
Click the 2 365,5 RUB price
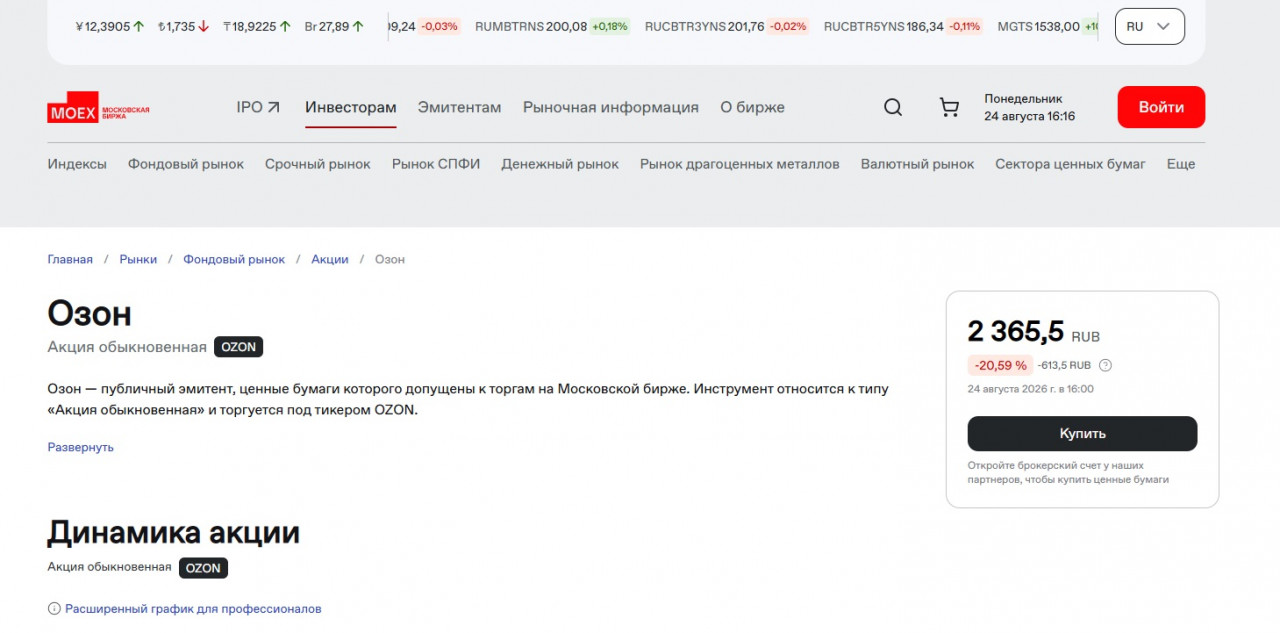[1034, 331]
